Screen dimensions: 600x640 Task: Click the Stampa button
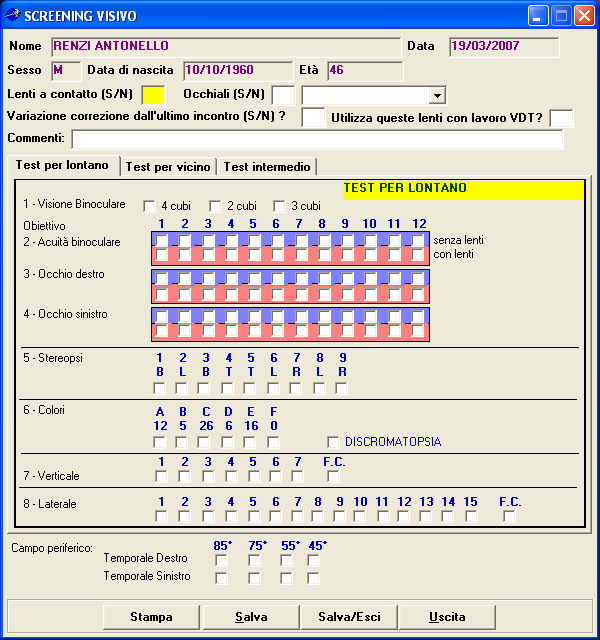[x=151, y=617]
